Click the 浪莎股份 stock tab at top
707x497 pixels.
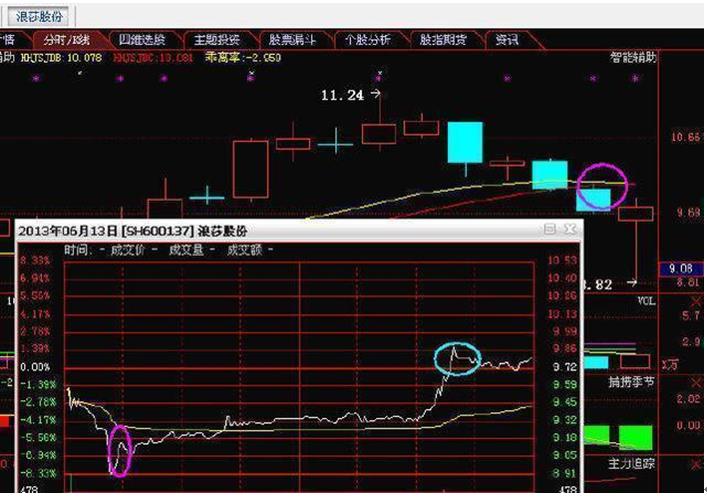click(39, 17)
